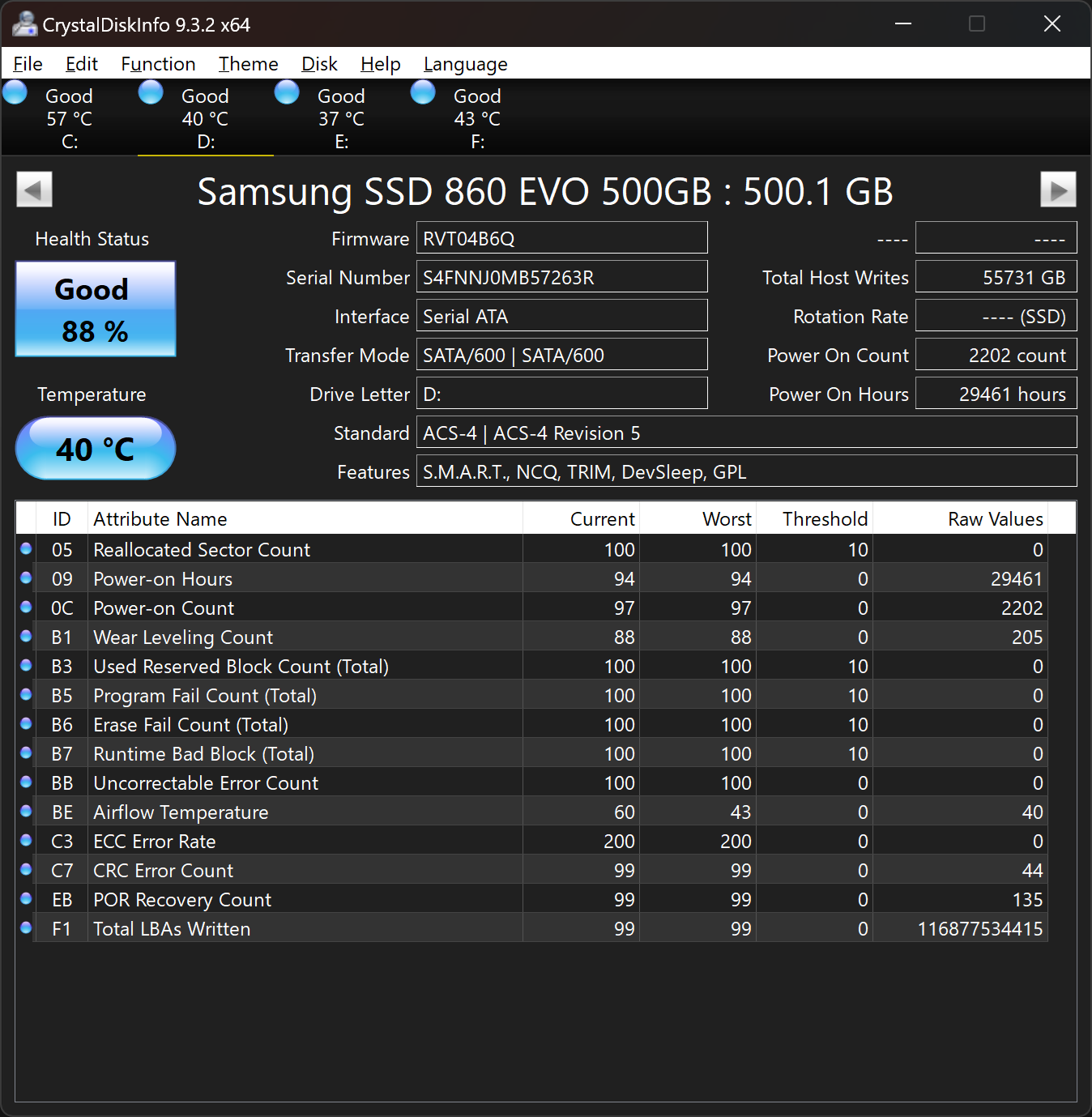Click the Serial Number field

[561, 277]
